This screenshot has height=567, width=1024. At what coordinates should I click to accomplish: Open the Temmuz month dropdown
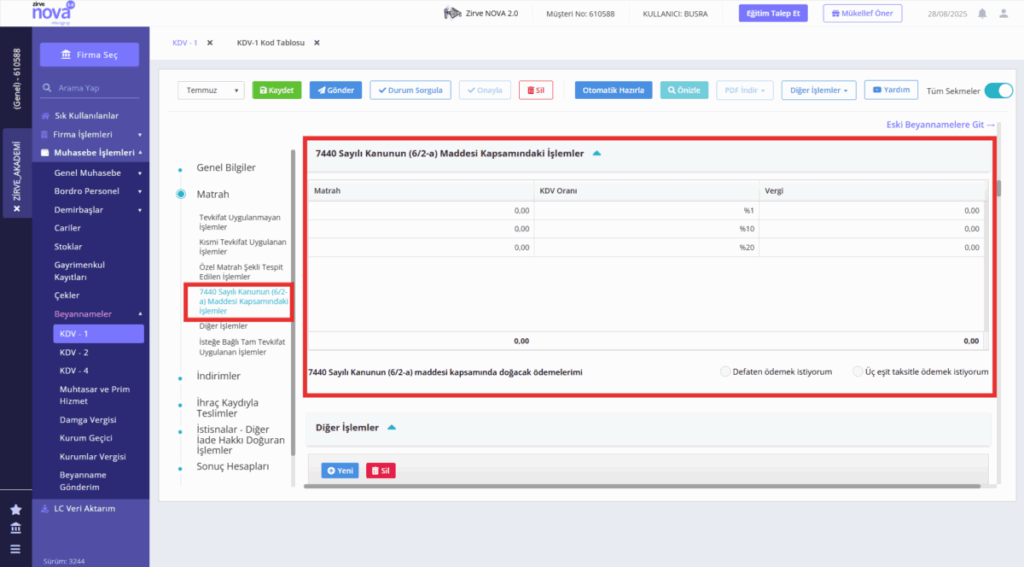(210, 90)
